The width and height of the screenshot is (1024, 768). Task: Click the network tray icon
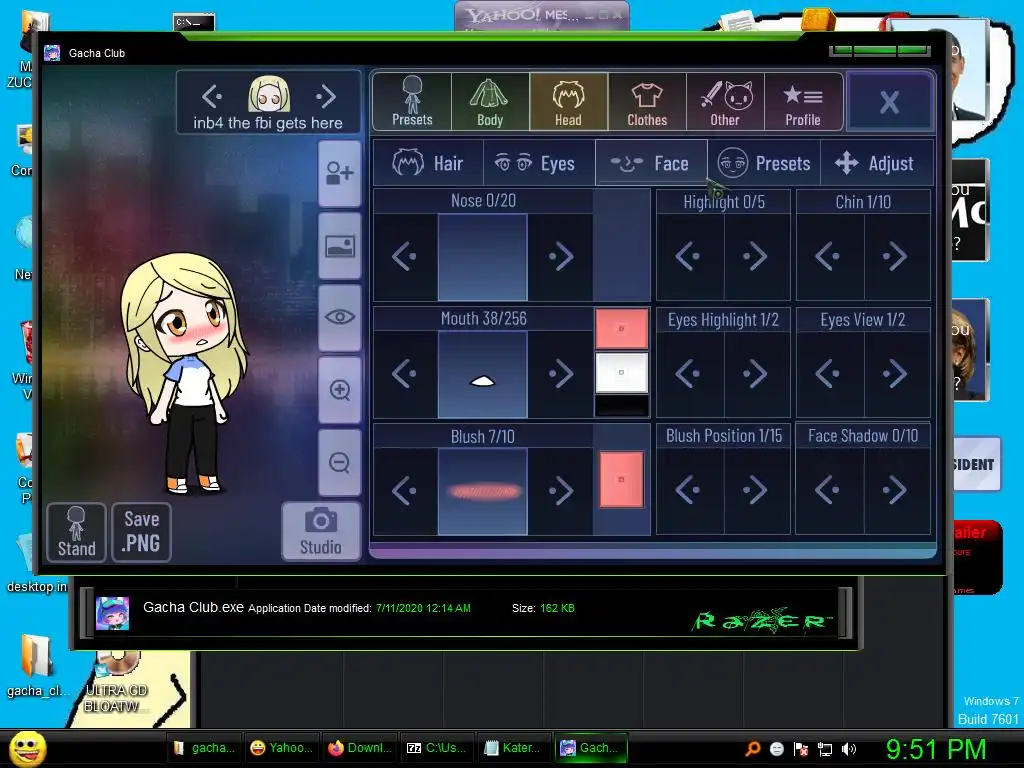825,749
